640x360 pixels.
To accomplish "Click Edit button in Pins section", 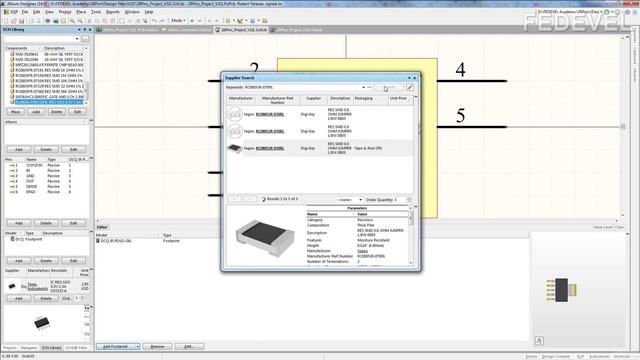I will coord(73,223).
